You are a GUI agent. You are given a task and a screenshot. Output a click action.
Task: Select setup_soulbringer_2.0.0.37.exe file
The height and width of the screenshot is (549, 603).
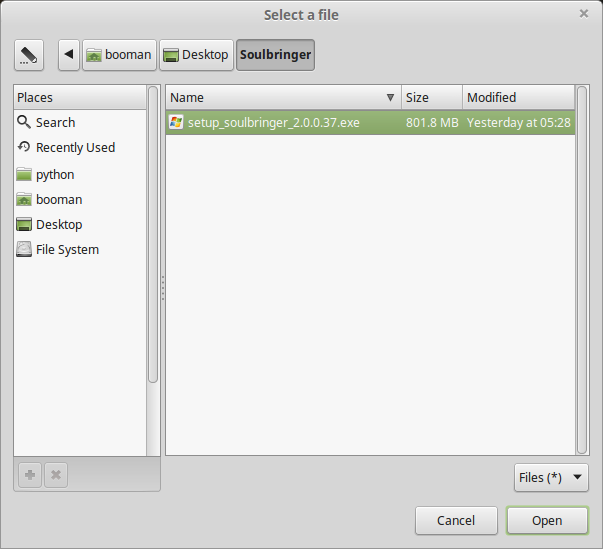tap(370, 123)
